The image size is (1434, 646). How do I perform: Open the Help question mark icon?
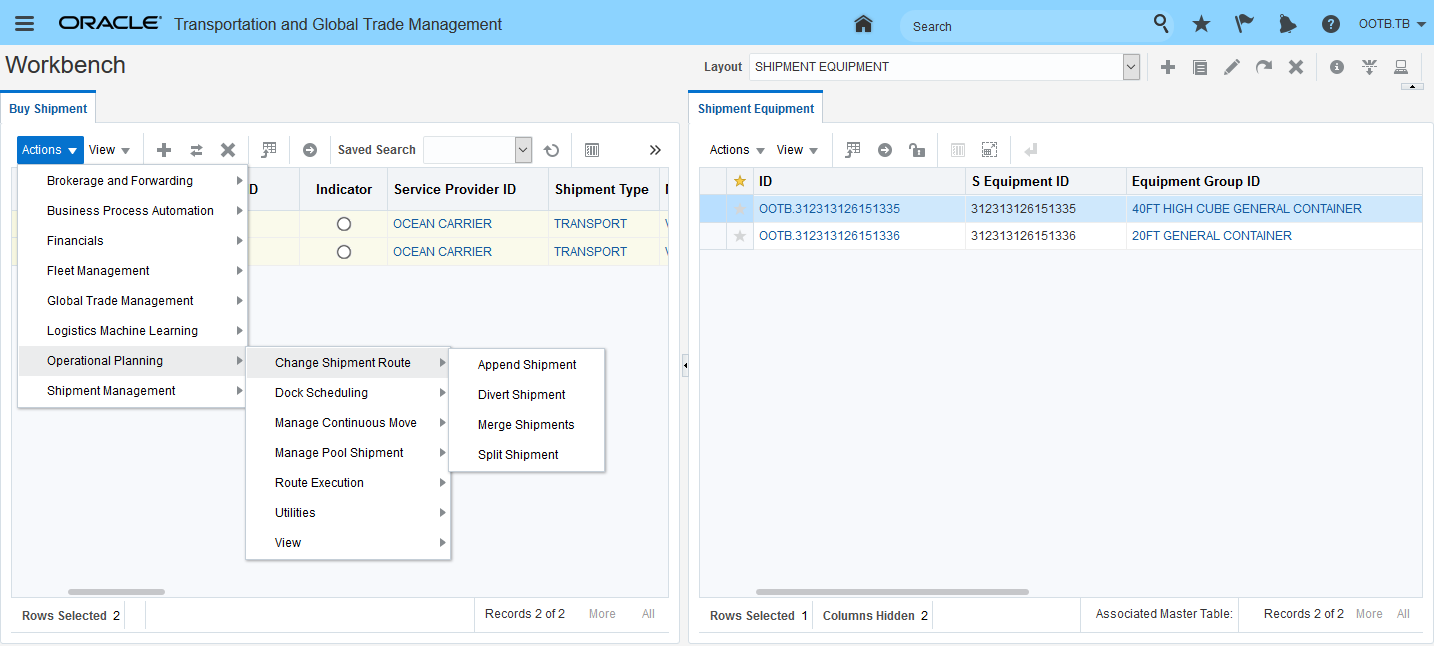pos(1330,24)
